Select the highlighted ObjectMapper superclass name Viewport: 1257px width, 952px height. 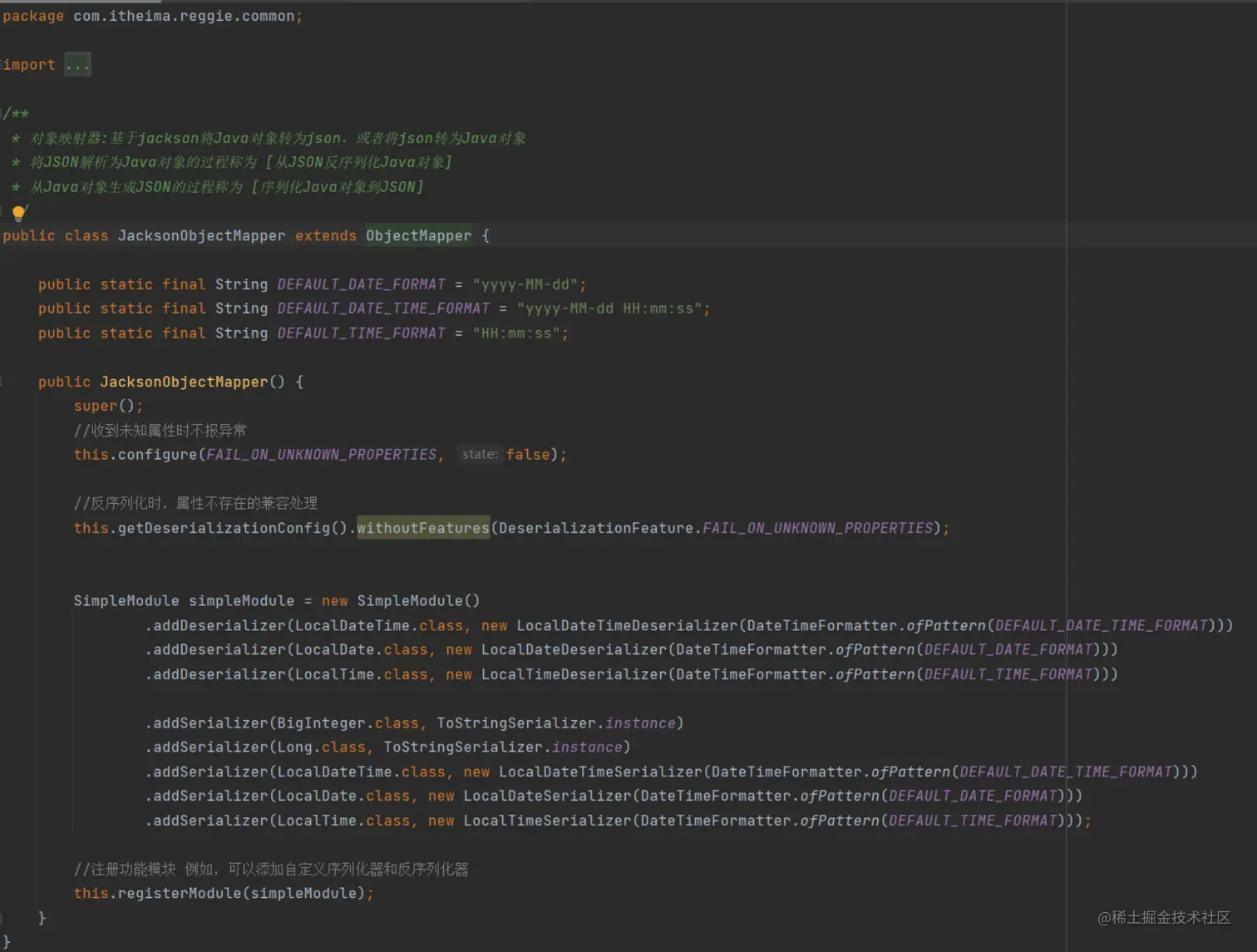pos(419,236)
